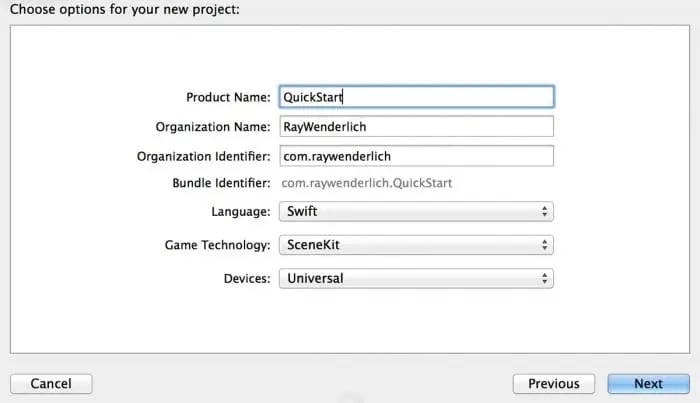Screen dimensions: 700x403
Task: Go back with the Previous button
Action: coord(553,384)
